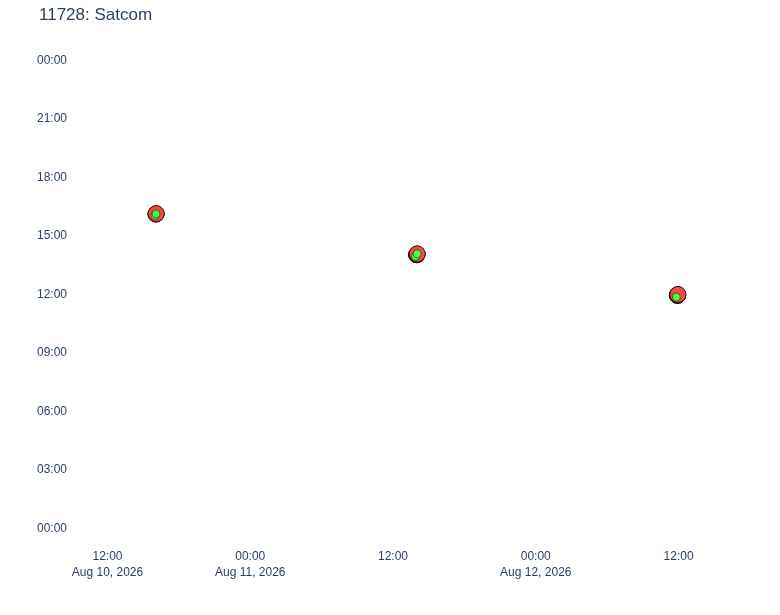Select the 15:00 y-axis tick label
Screen dimensions: 780x615
(52, 235)
